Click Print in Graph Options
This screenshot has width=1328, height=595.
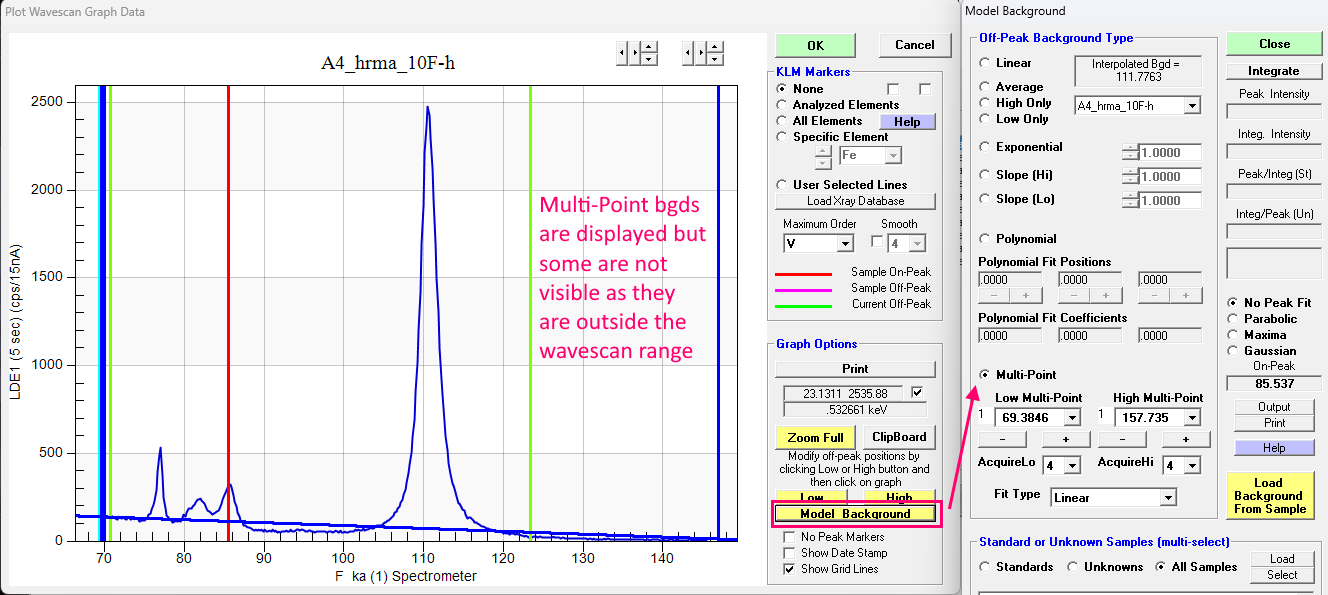pos(855,369)
